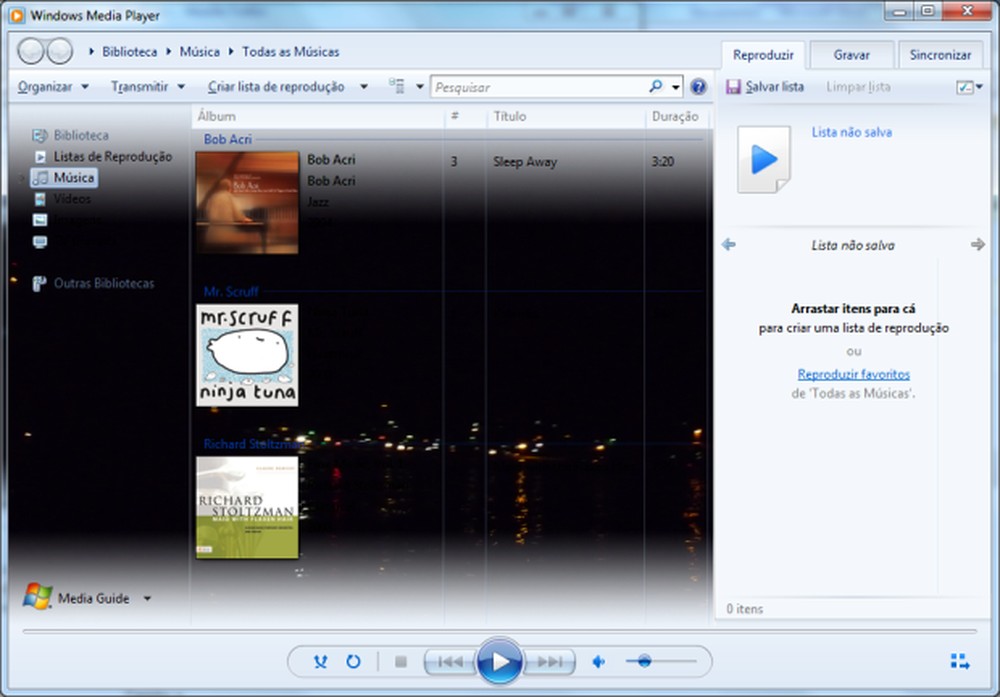Click the Reproduzir favoritos link

click(853, 373)
